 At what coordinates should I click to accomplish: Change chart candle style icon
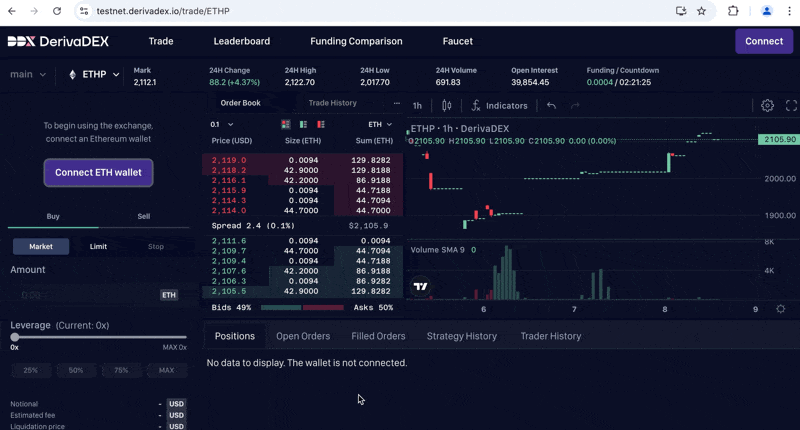(446, 106)
